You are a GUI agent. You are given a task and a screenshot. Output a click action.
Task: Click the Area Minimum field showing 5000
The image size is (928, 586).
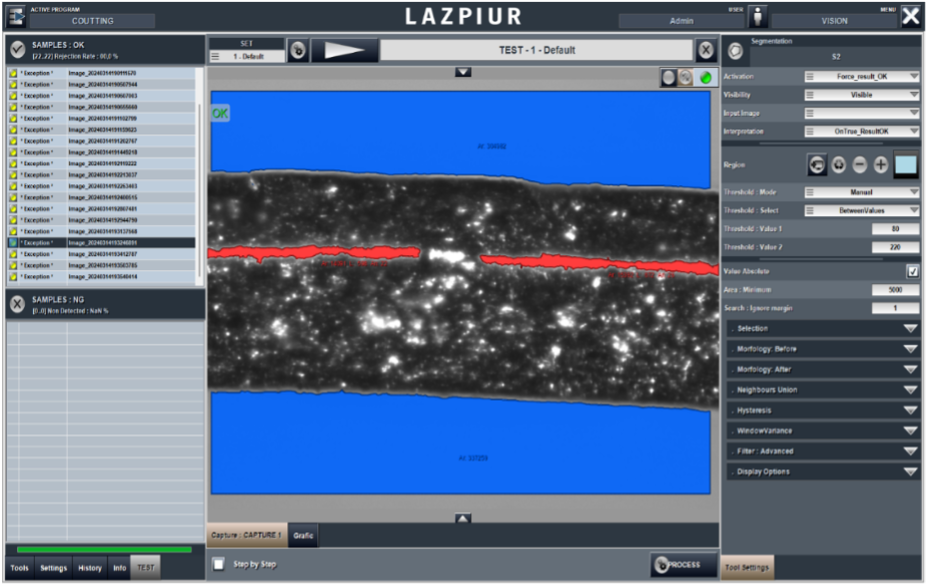click(x=895, y=290)
